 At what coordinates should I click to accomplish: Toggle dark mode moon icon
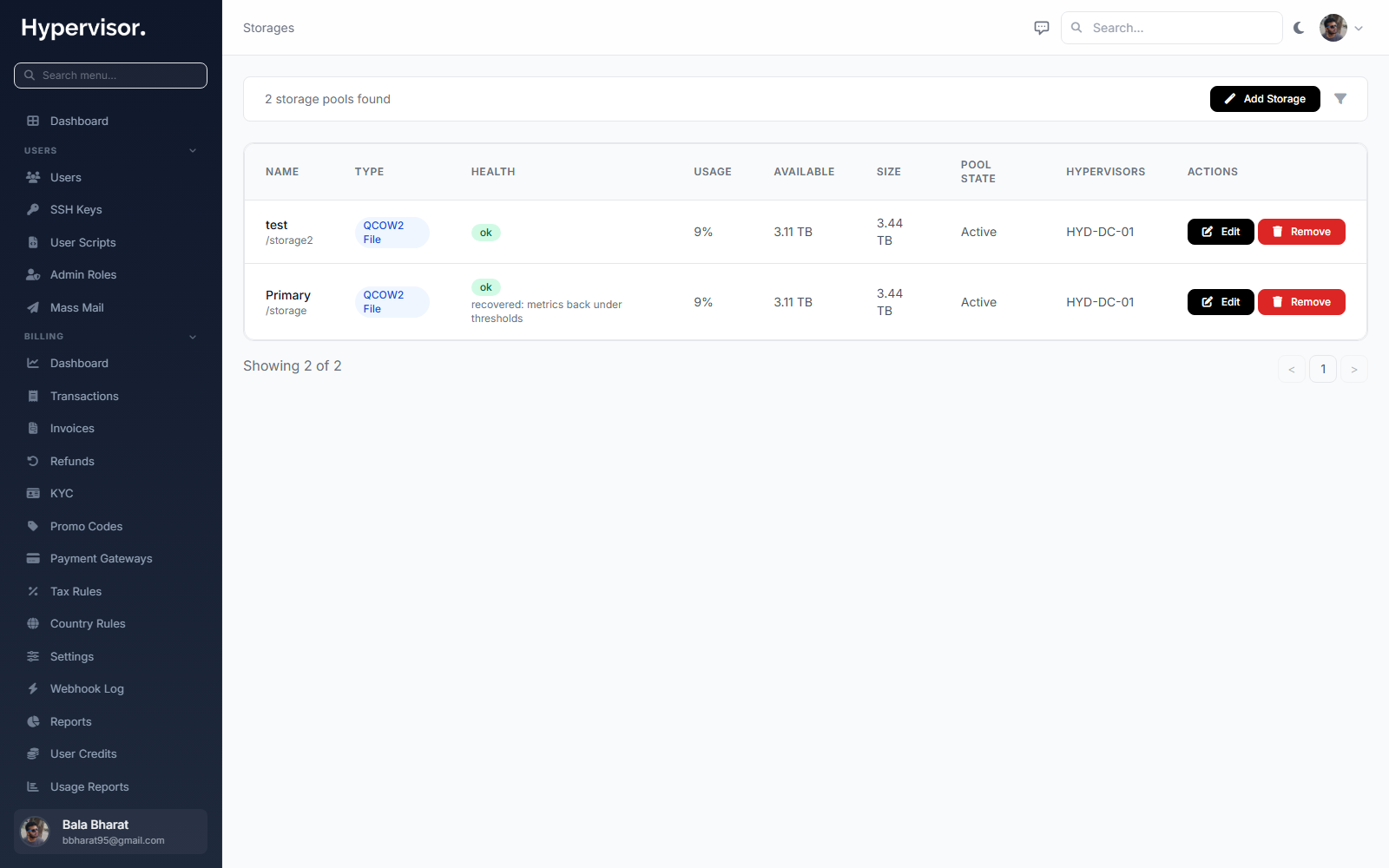click(1299, 28)
